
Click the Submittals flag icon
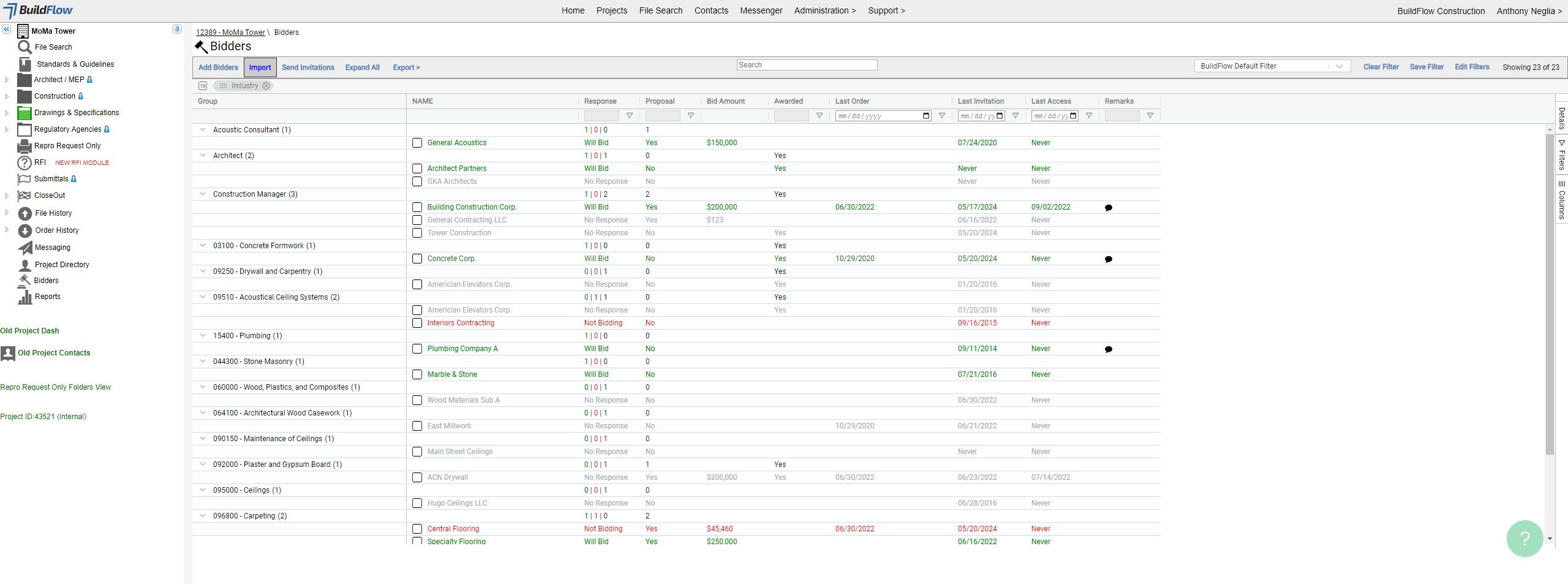[24, 179]
